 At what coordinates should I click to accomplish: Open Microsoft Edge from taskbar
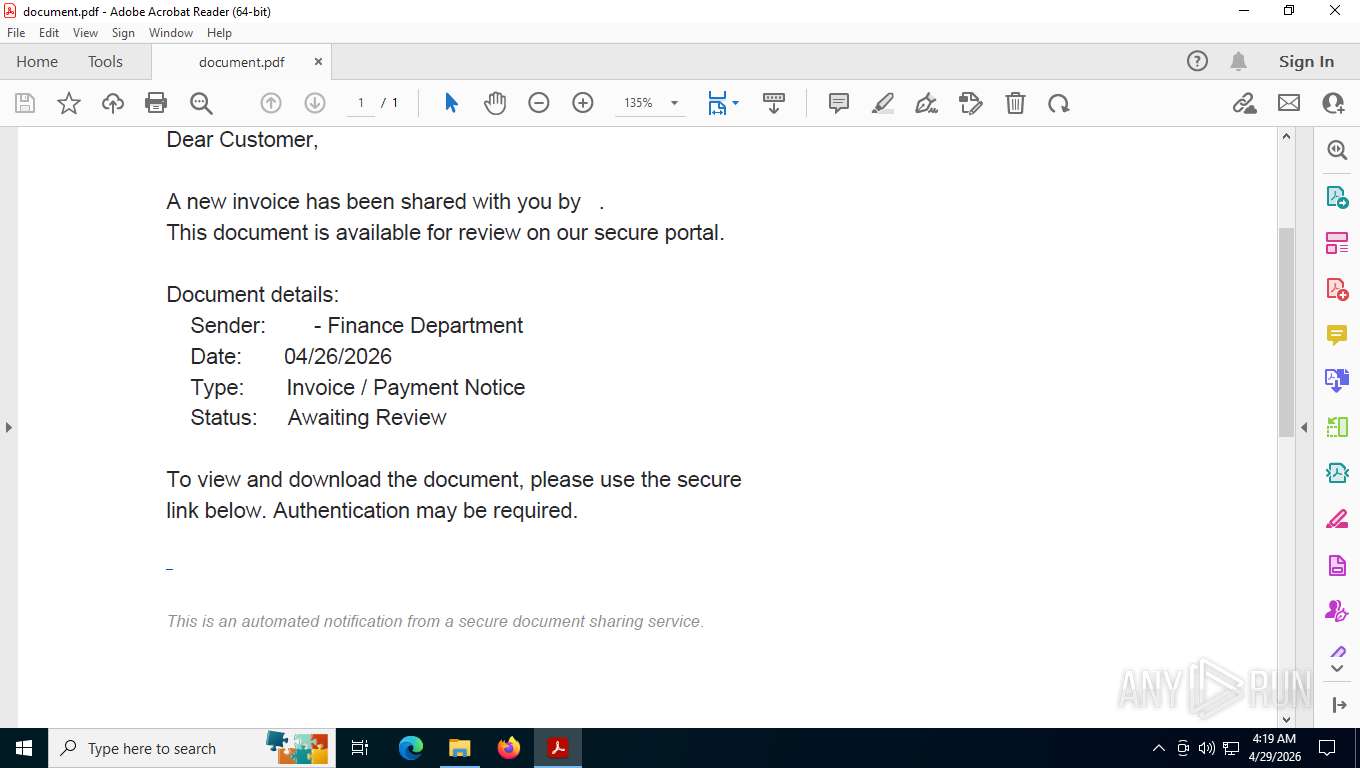(x=411, y=748)
